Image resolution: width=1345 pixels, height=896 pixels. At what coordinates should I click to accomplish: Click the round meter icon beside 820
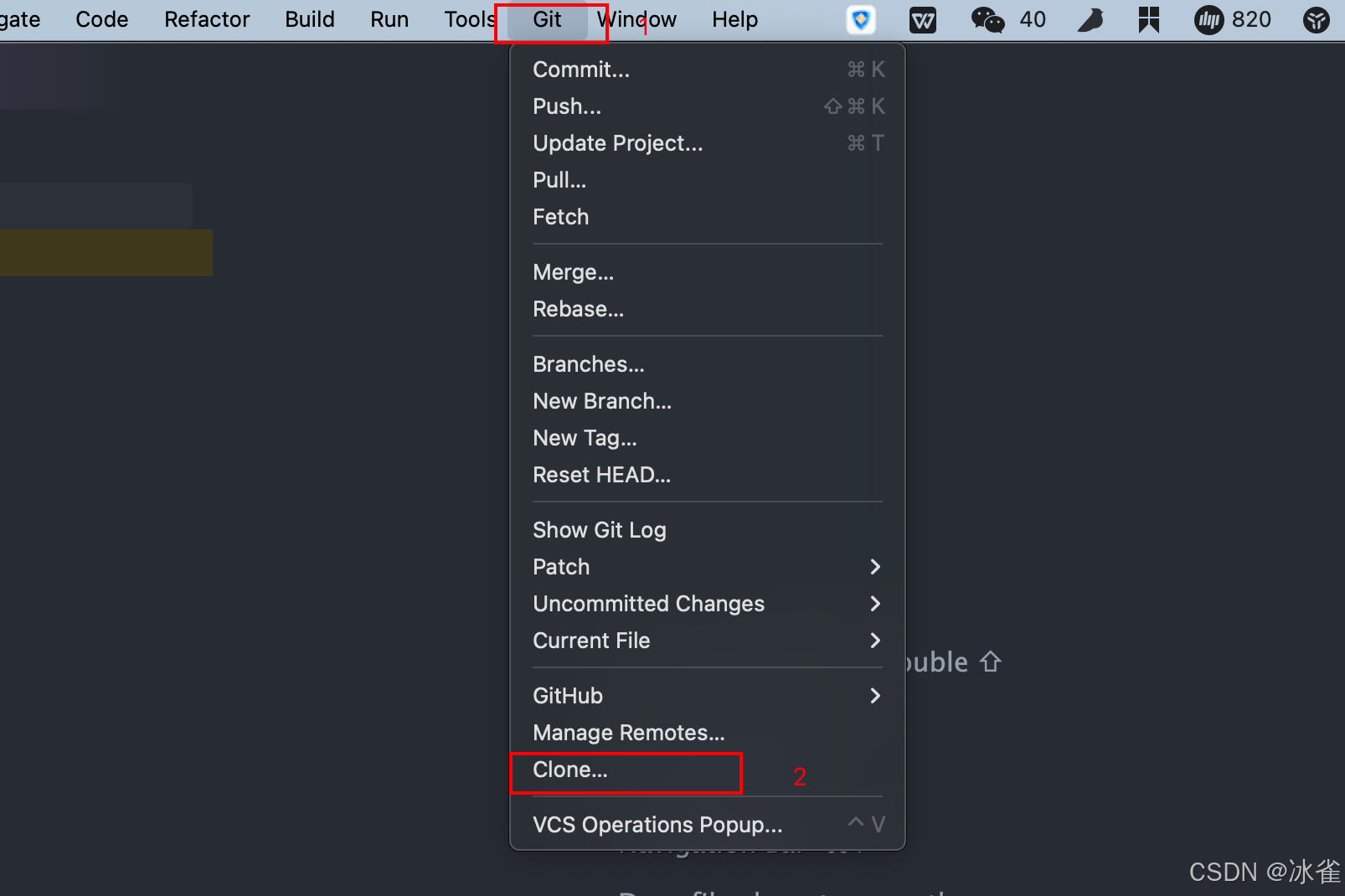point(1208,19)
